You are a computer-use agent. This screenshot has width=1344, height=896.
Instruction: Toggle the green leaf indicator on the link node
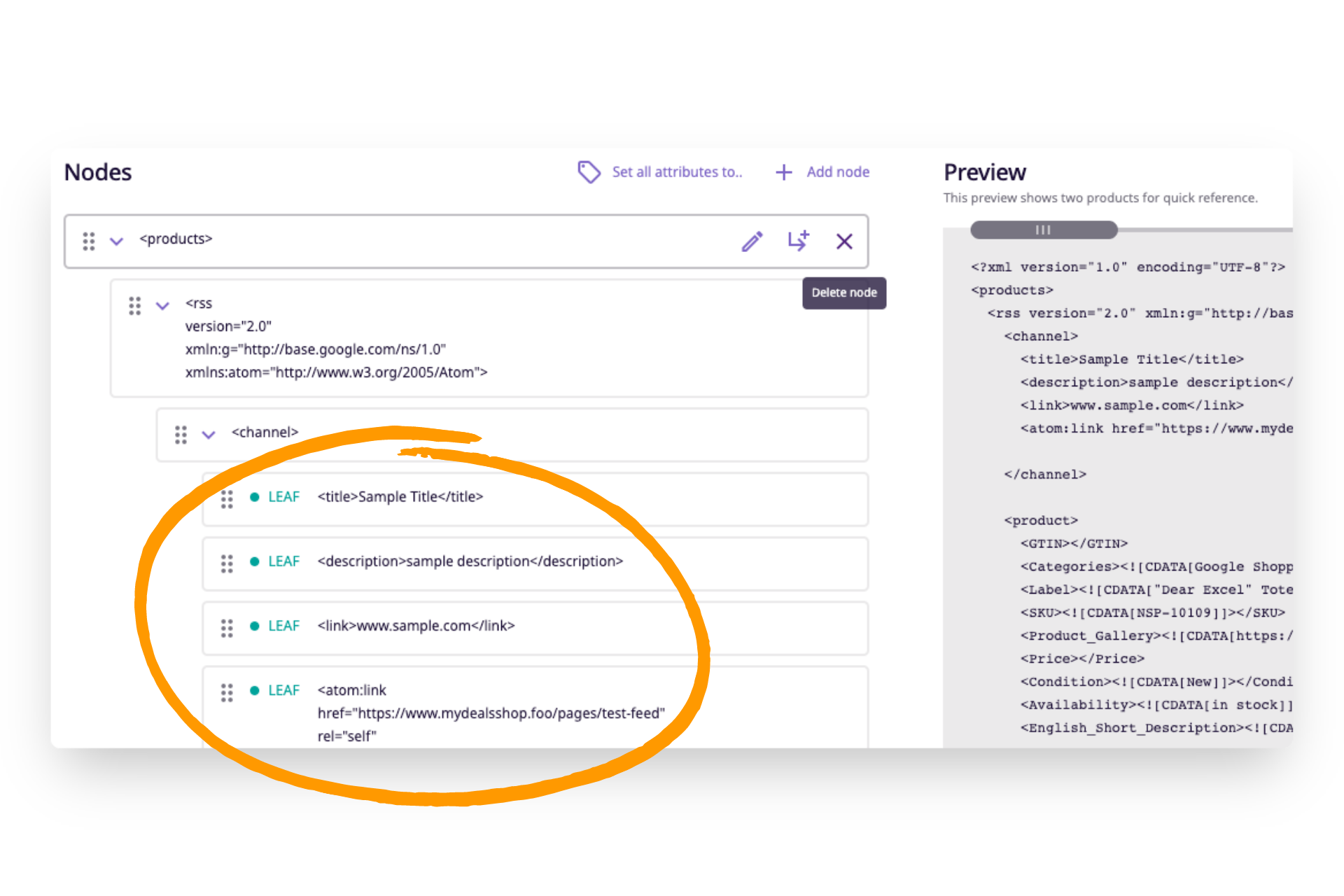pos(254,626)
